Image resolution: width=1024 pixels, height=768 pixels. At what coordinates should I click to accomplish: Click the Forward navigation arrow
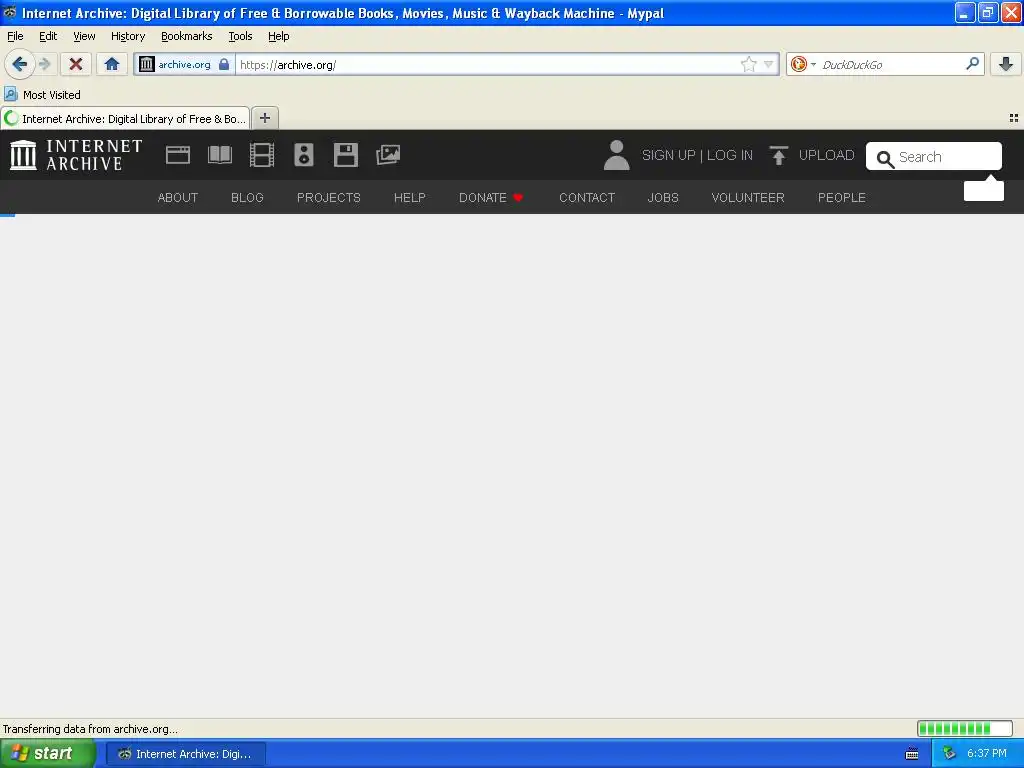coord(45,64)
